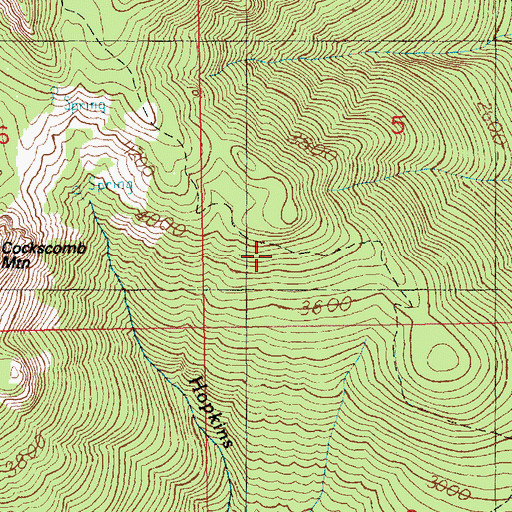Click the 3600 contour elevation label
Screen dimensions: 512x512
click(326, 306)
